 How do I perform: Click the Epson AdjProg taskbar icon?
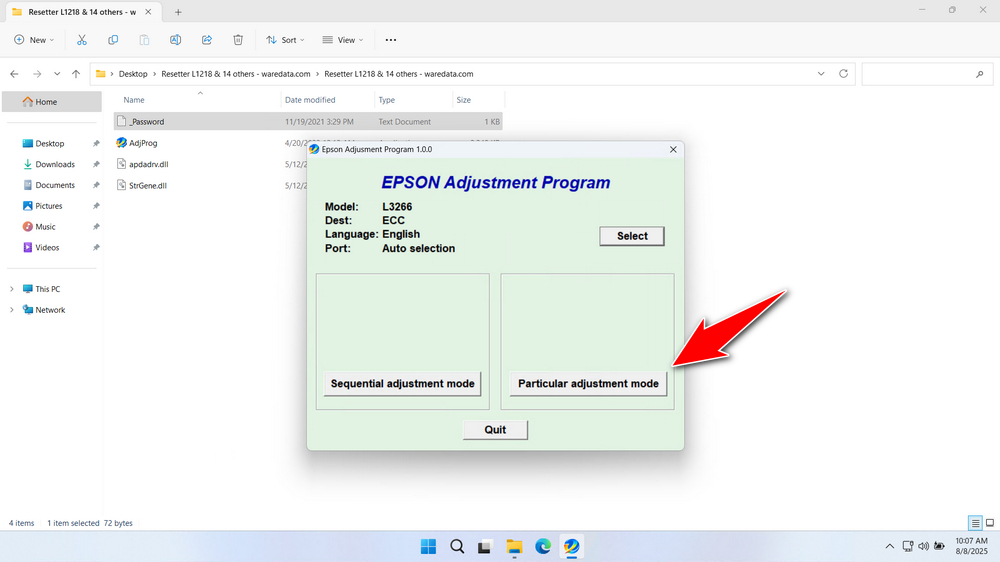[571, 547]
